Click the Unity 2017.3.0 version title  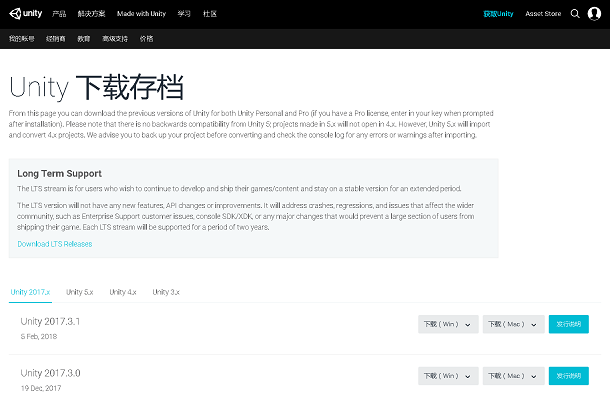[x=50, y=373]
